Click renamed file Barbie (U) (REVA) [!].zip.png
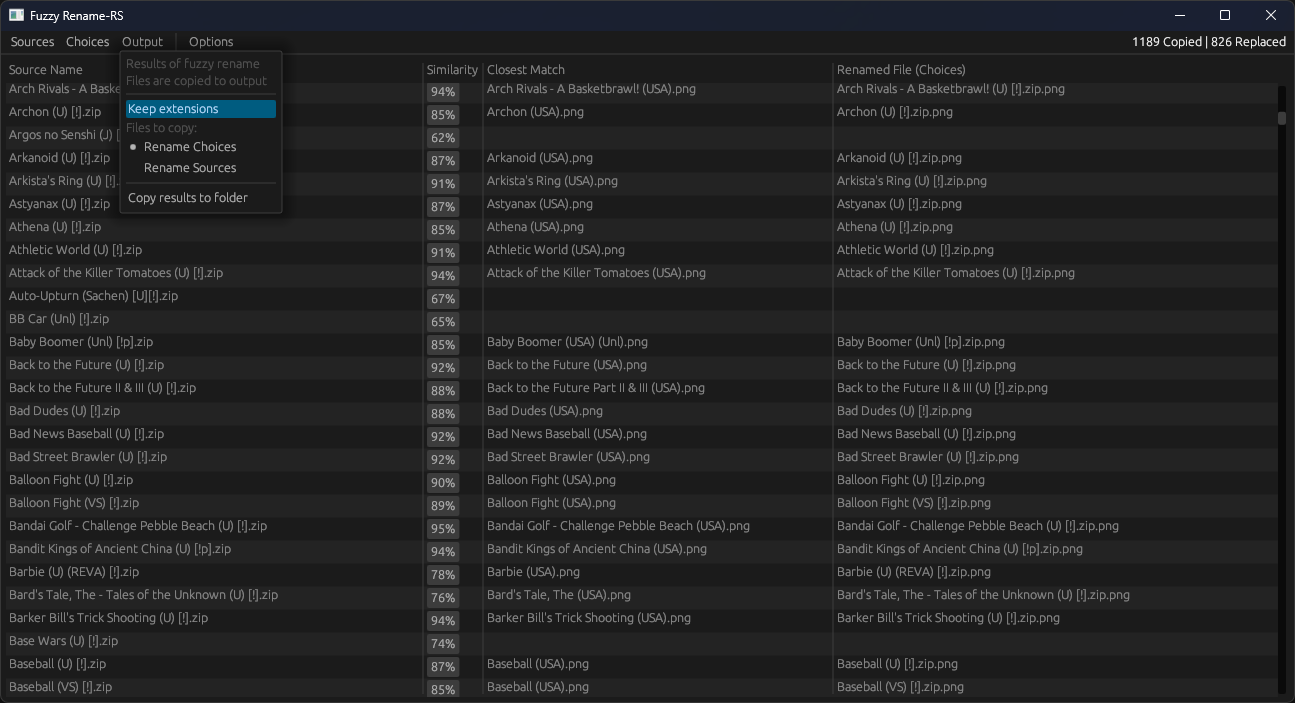Screen dimensions: 1295x703 click(x=914, y=572)
